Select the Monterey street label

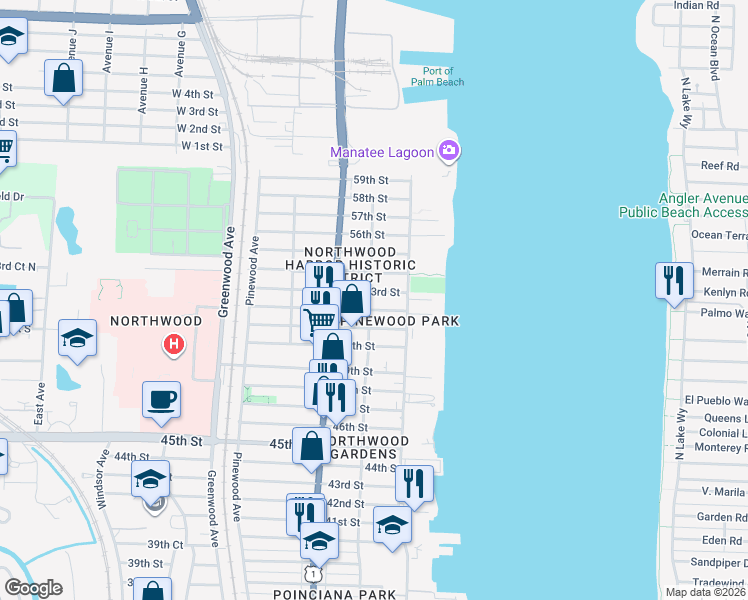721,447
